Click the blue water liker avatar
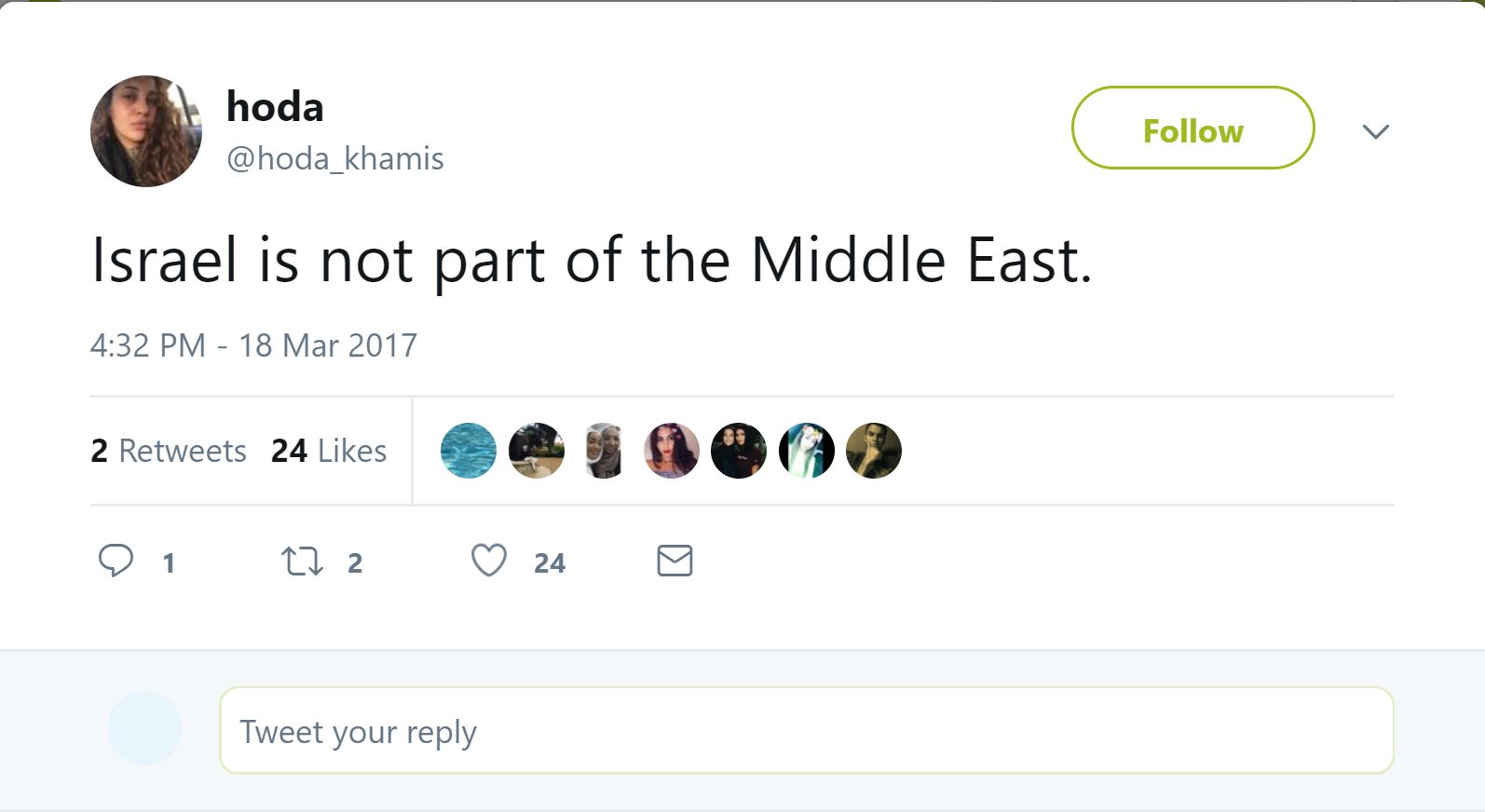The height and width of the screenshot is (812, 1485). [x=469, y=451]
